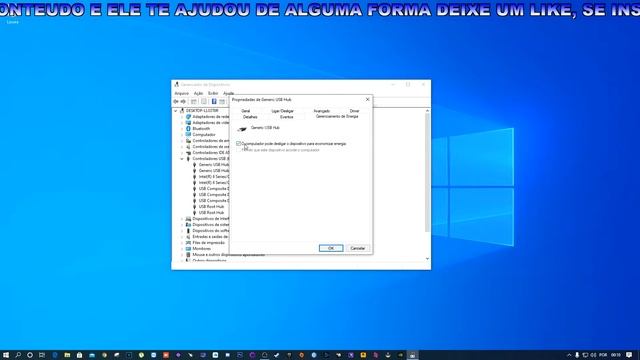
Task: Switch to the Geral tab
Action: 246,111
